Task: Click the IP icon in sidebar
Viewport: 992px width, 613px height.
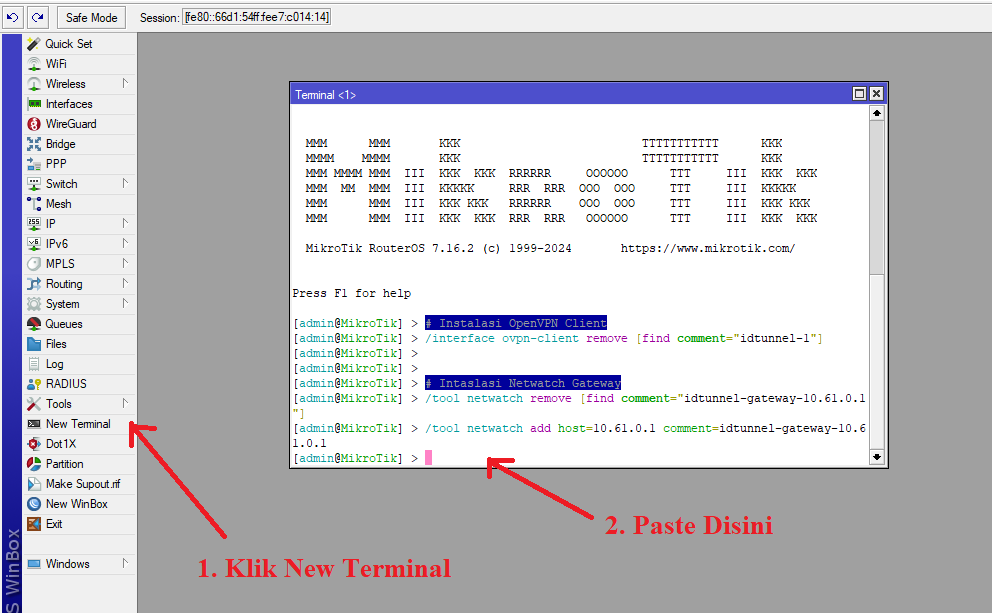Action: [x=34, y=224]
